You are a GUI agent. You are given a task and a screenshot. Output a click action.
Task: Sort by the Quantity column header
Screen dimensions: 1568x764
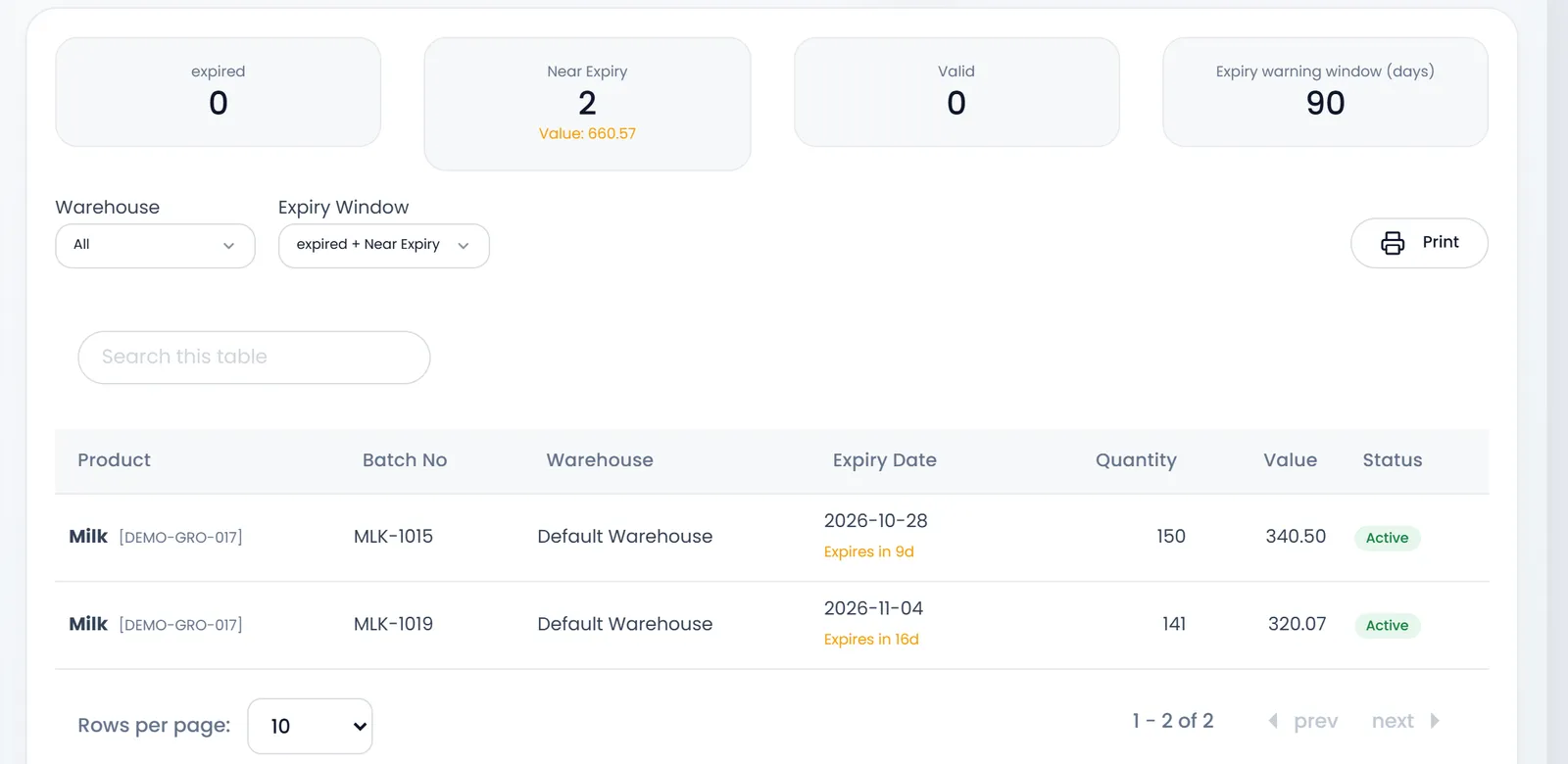[x=1136, y=460]
